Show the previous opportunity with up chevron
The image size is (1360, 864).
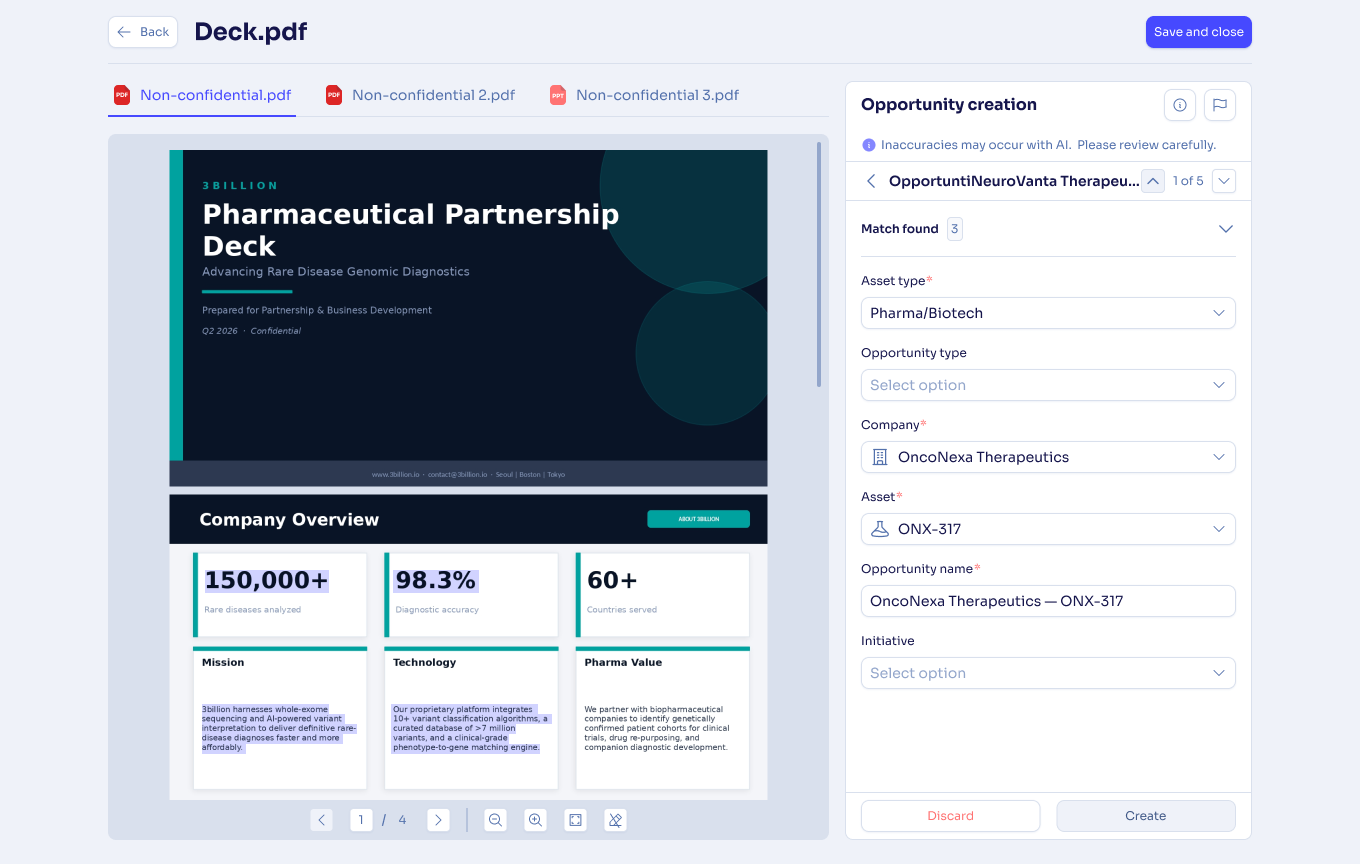[x=1153, y=181]
